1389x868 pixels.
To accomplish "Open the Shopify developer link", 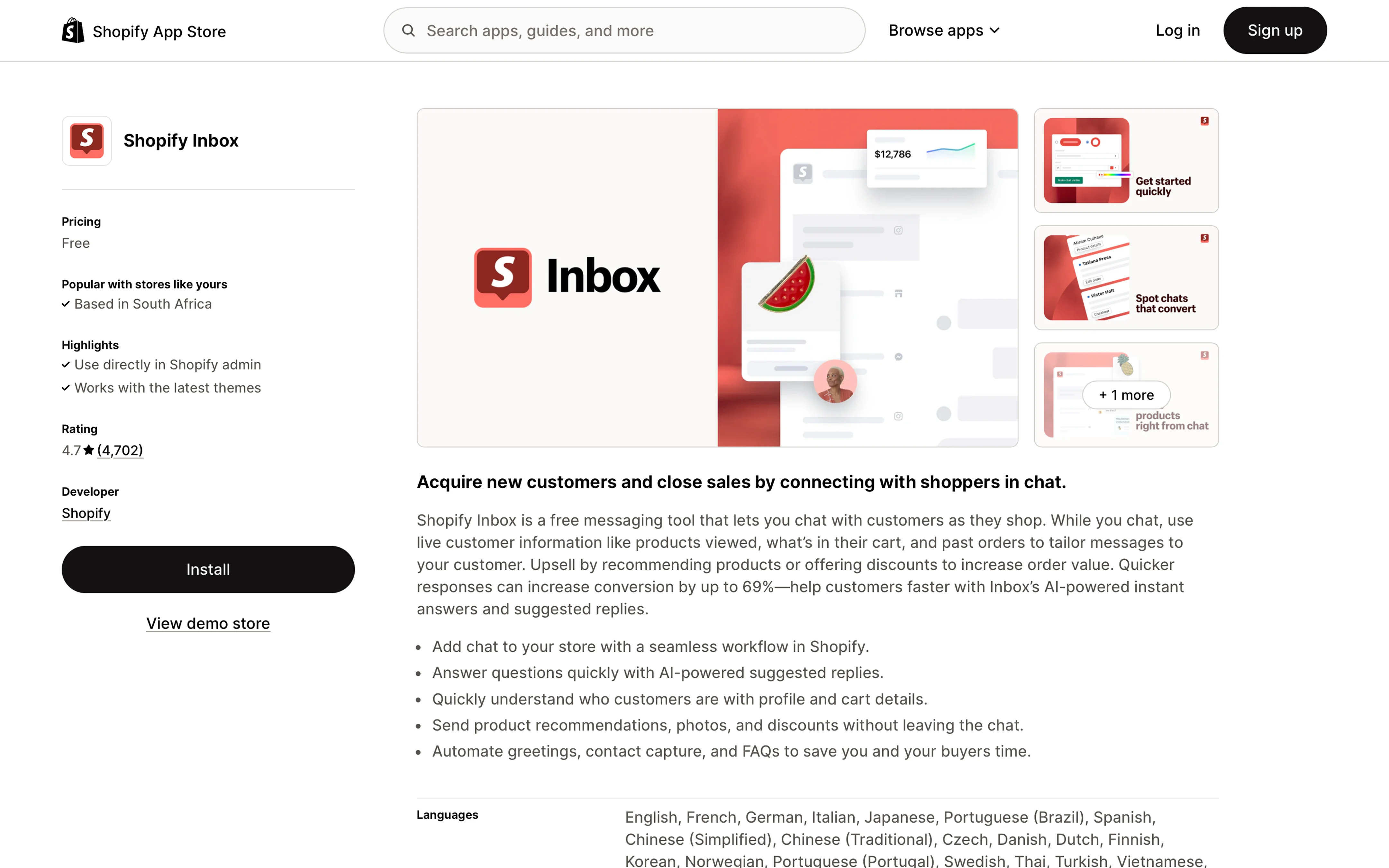I will 86,513.
